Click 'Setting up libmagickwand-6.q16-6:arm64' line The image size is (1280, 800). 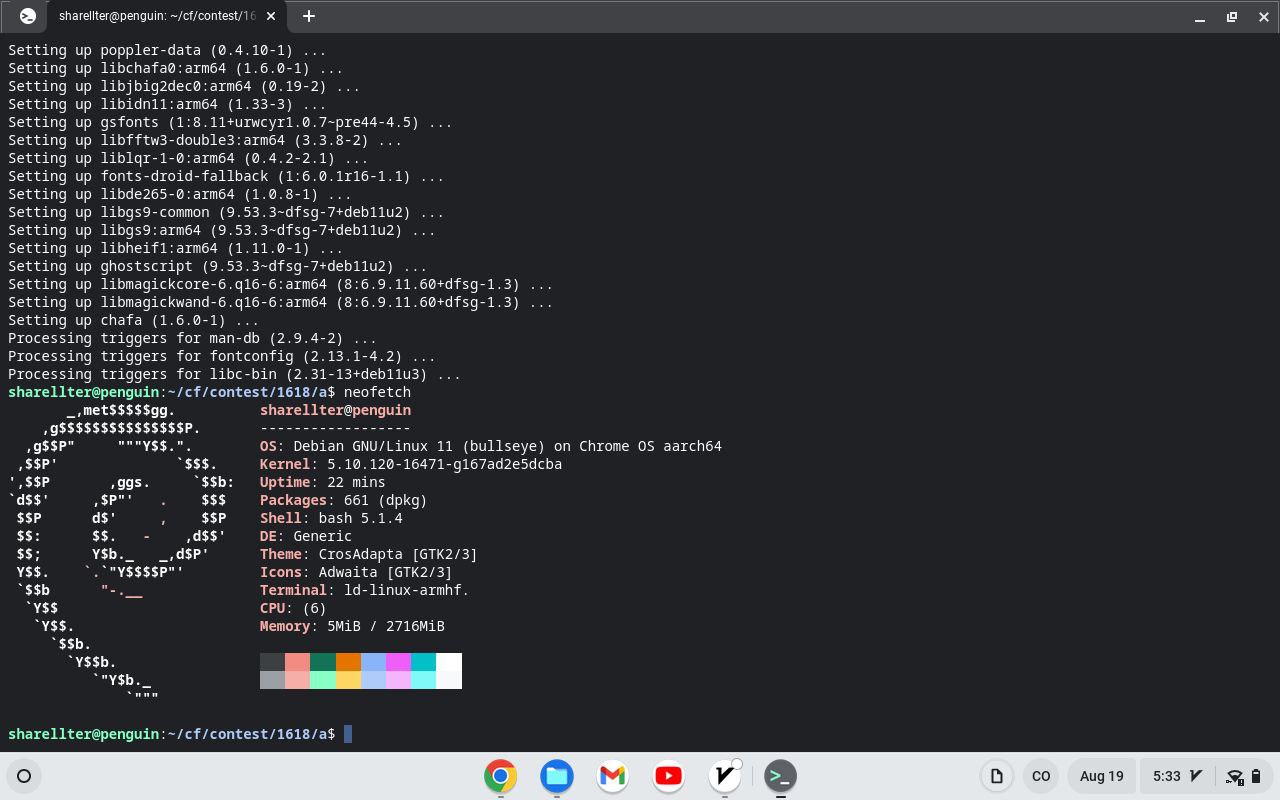(280, 302)
